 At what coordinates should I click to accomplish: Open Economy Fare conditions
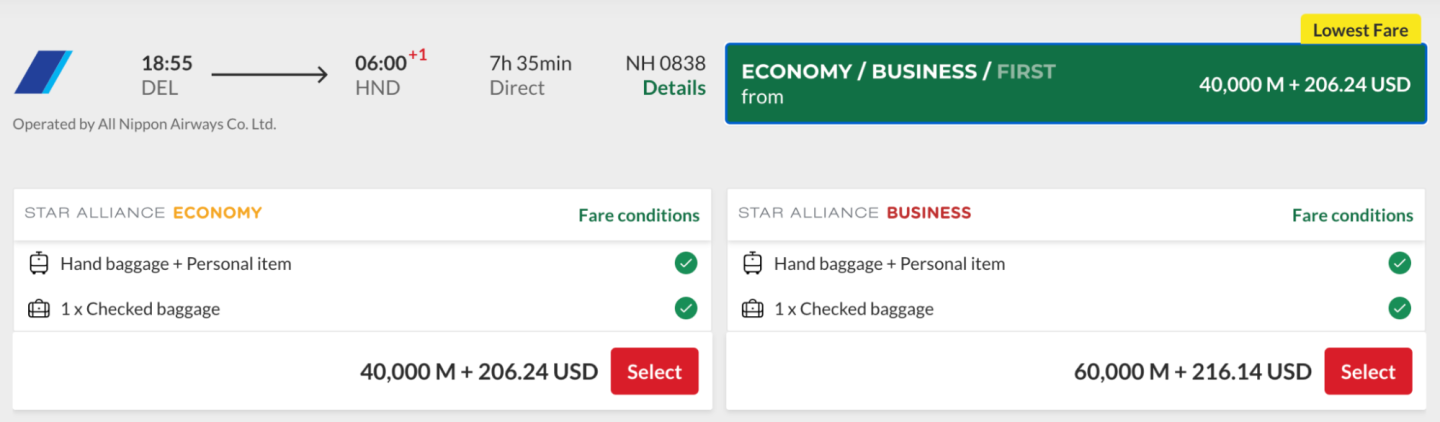click(639, 215)
